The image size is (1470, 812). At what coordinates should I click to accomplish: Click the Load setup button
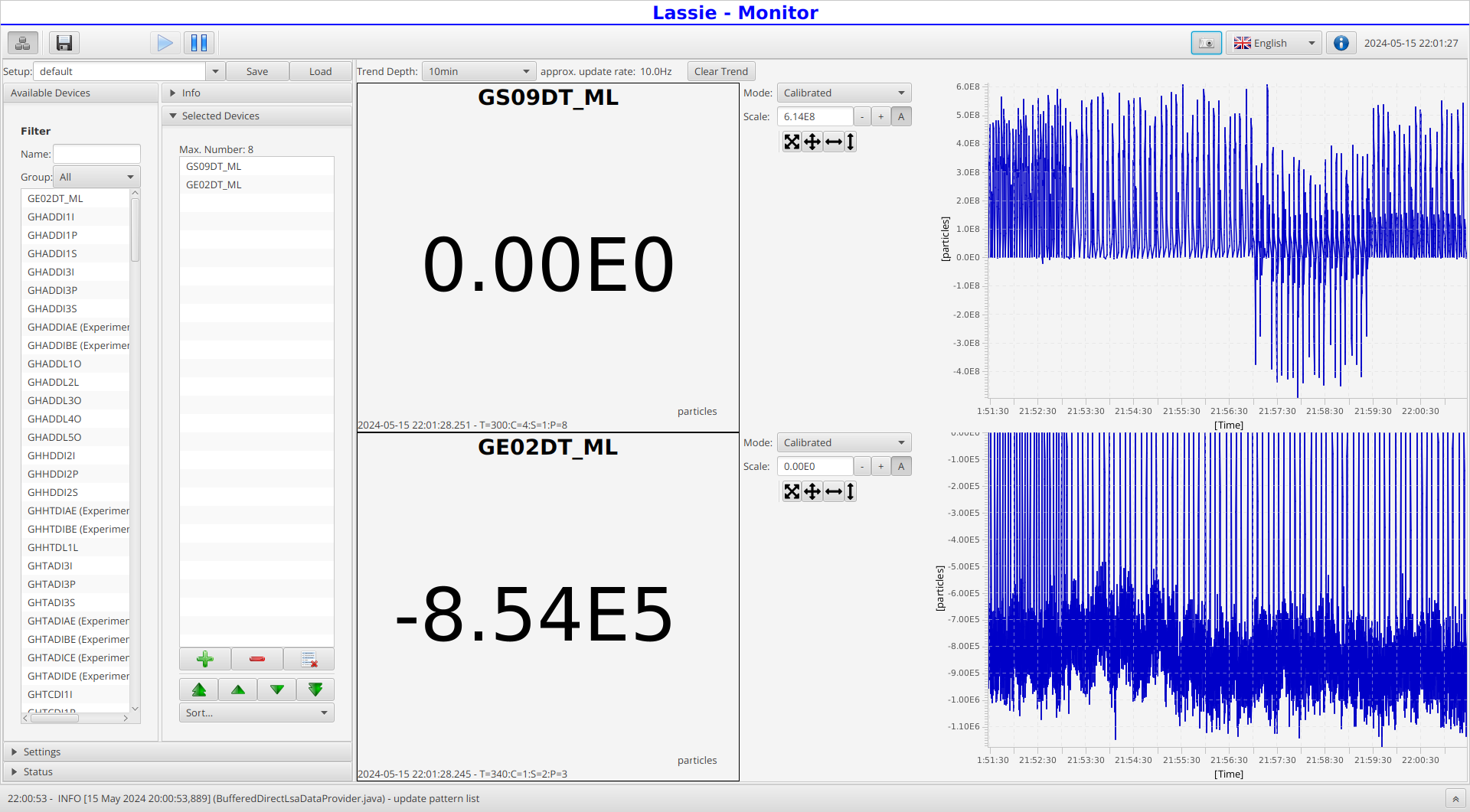coord(320,71)
